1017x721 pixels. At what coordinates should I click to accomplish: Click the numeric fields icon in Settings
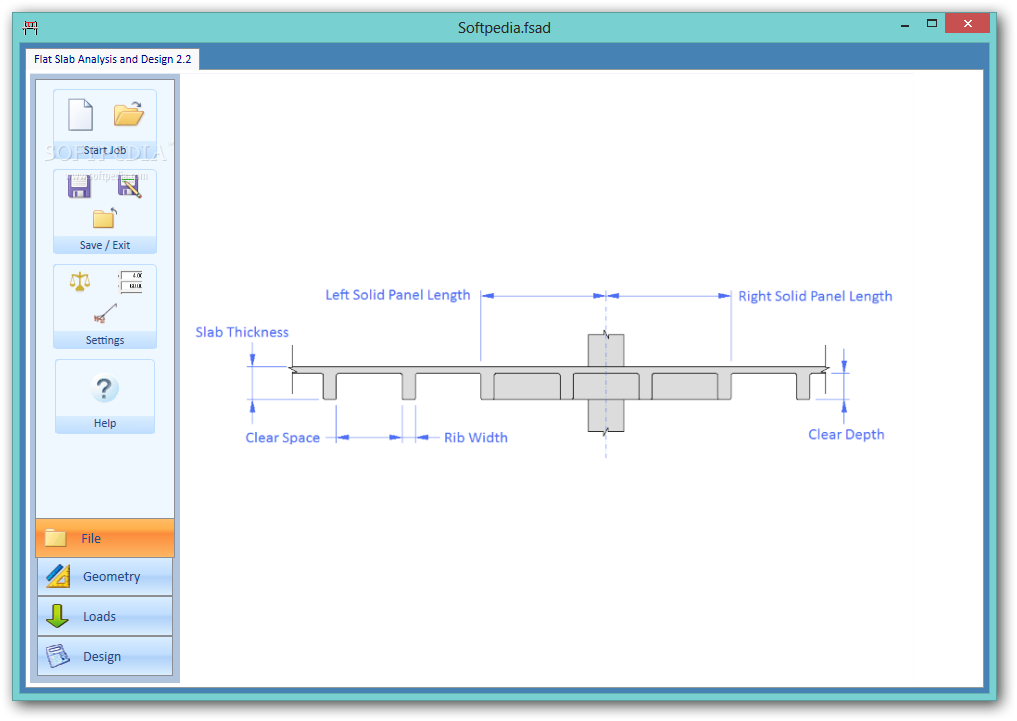pyautogui.click(x=130, y=283)
